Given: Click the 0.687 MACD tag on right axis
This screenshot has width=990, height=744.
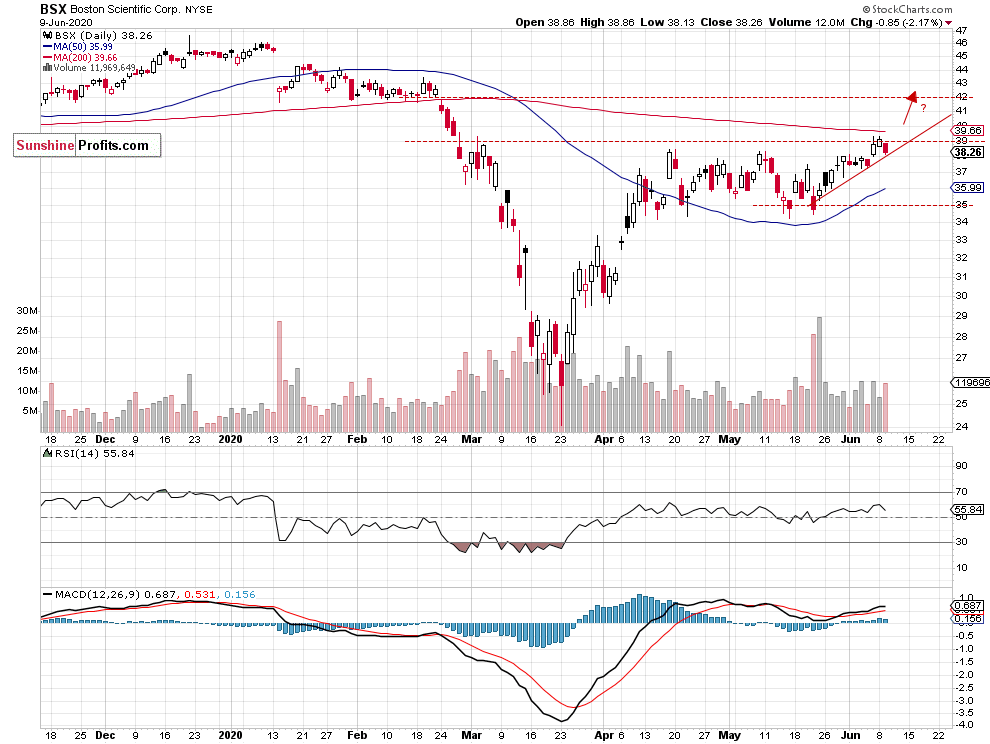Looking at the screenshot, I should point(967,606).
